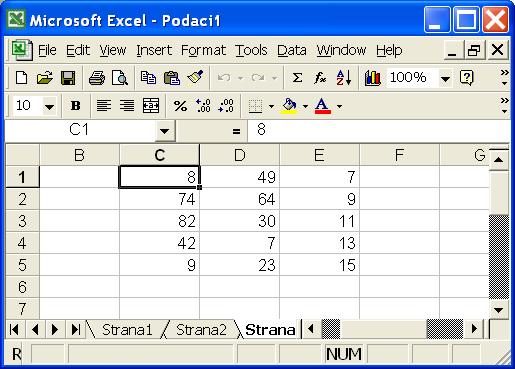Open the Help menu
The width and height of the screenshot is (515, 369).
tap(389, 50)
